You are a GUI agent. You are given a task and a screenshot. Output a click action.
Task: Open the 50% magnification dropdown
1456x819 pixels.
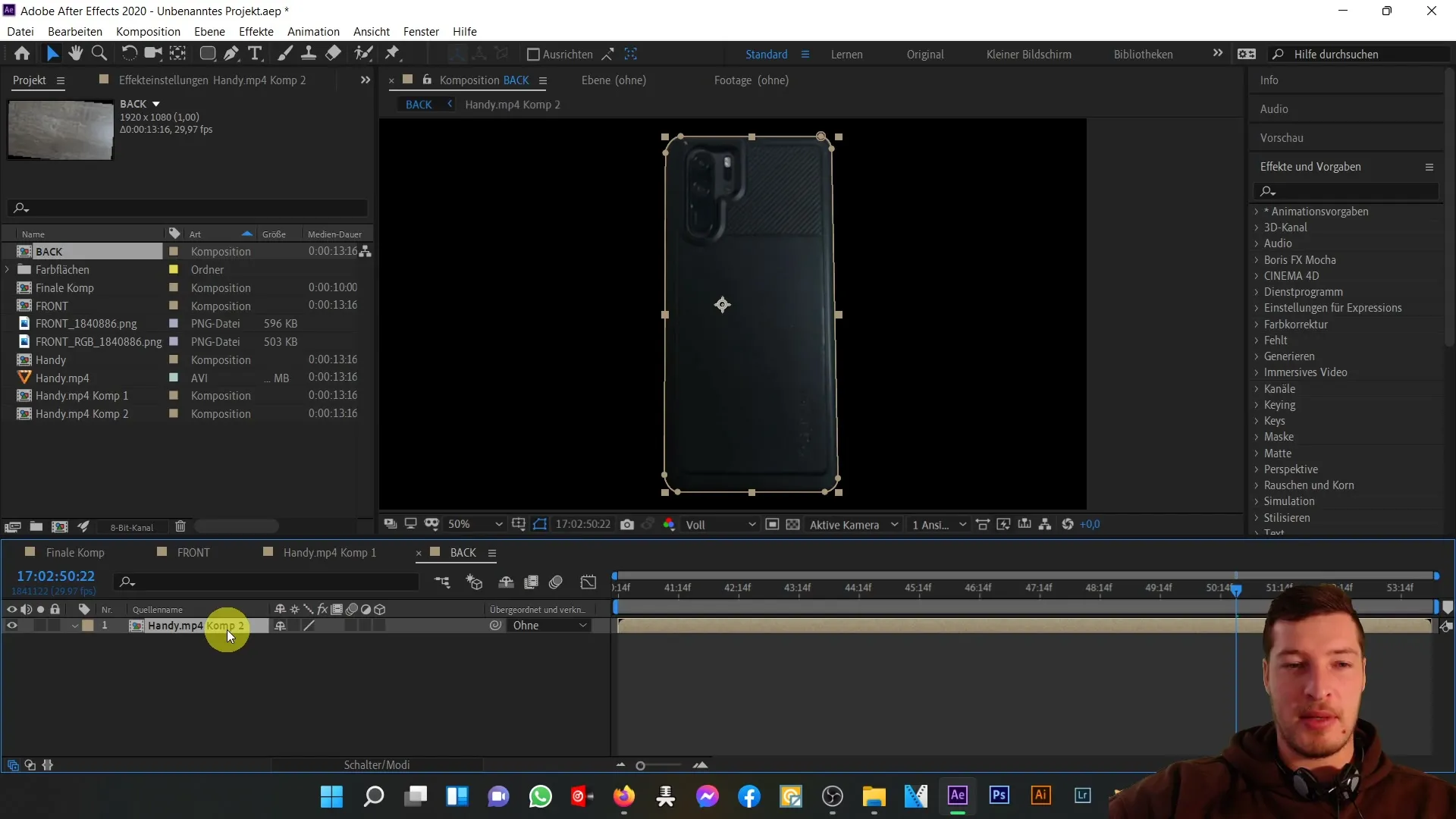475,525
